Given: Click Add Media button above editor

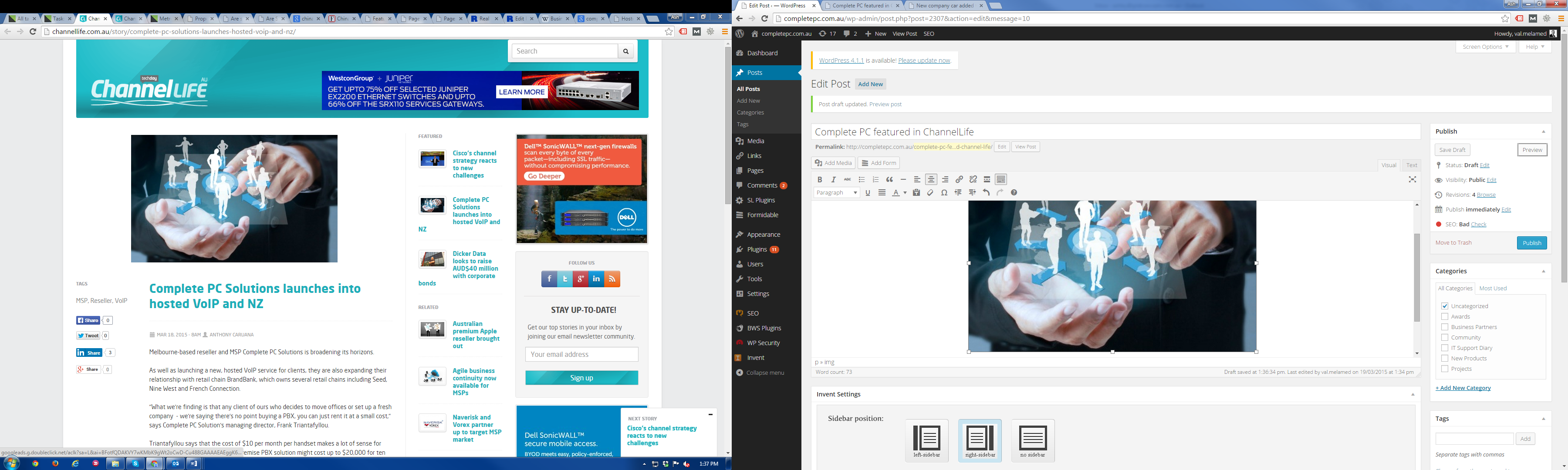Looking at the screenshot, I should click(x=833, y=163).
